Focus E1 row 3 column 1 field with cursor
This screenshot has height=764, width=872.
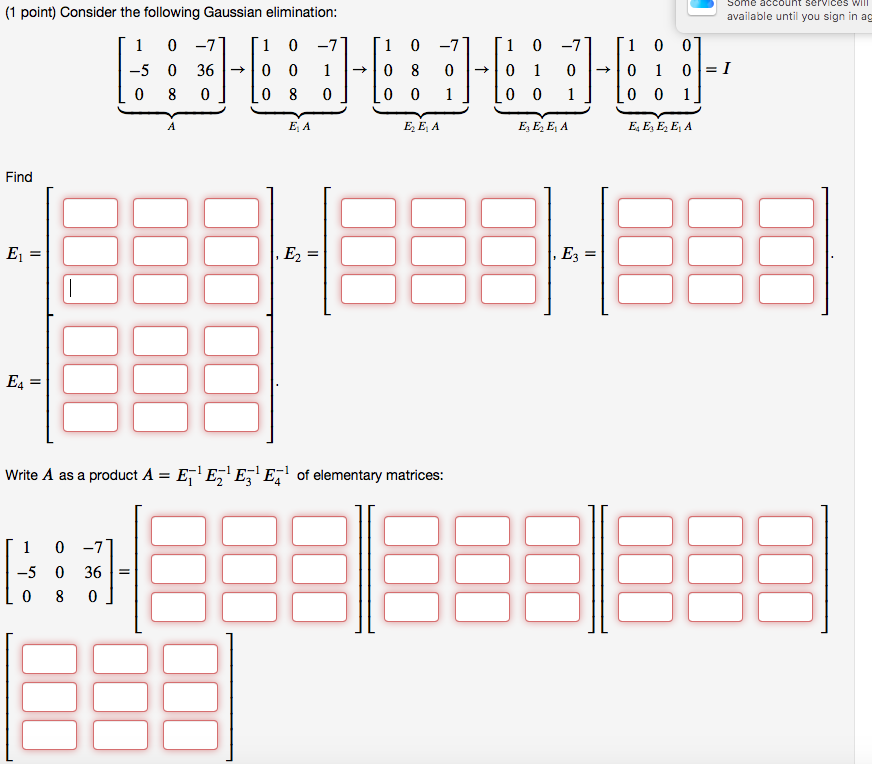(x=91, y=289)
